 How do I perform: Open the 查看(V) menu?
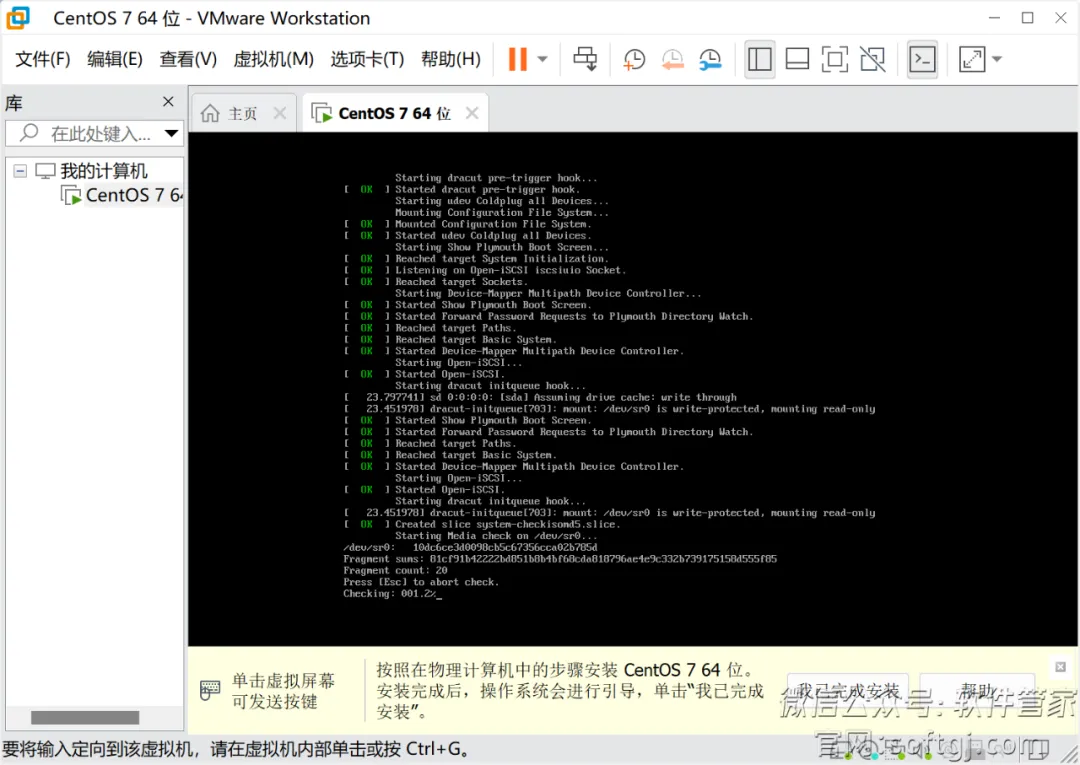coord(188,59)
